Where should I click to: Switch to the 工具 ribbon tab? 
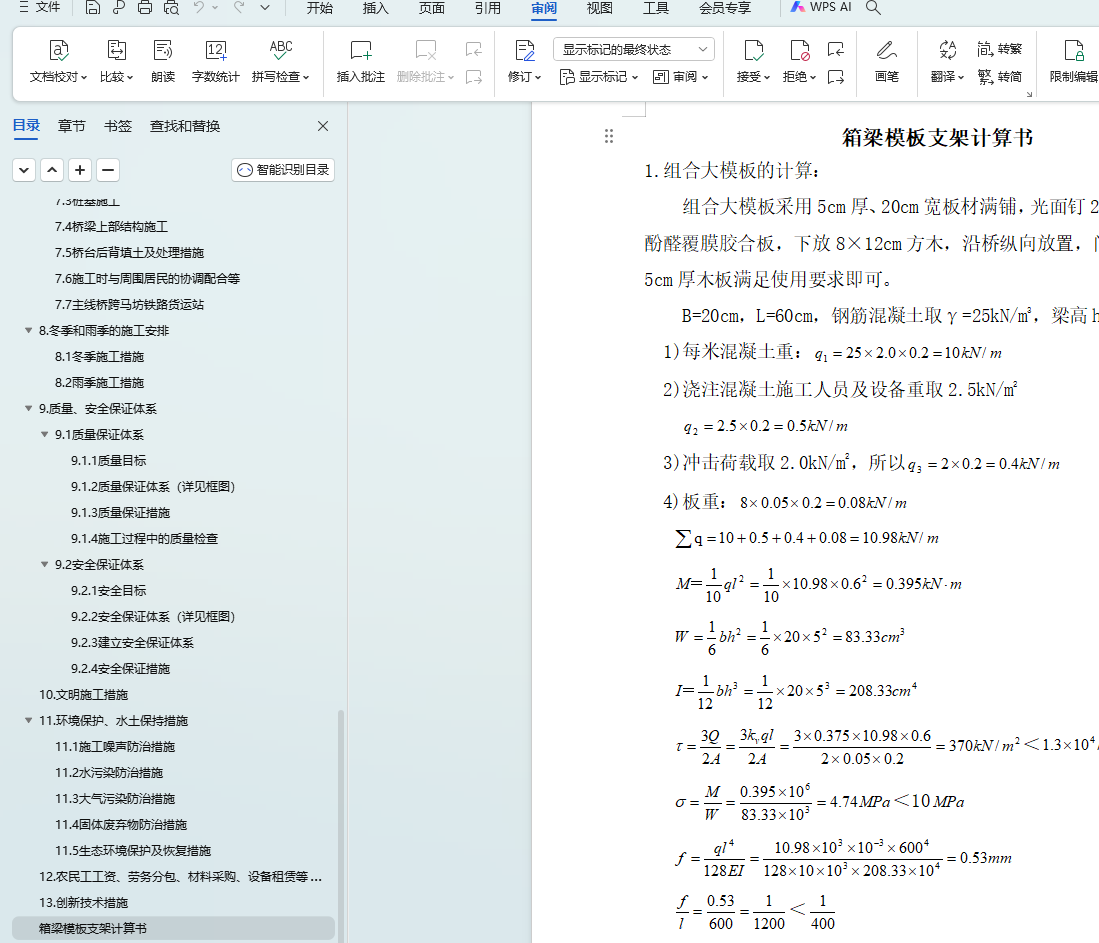click(x=655, y=8)
